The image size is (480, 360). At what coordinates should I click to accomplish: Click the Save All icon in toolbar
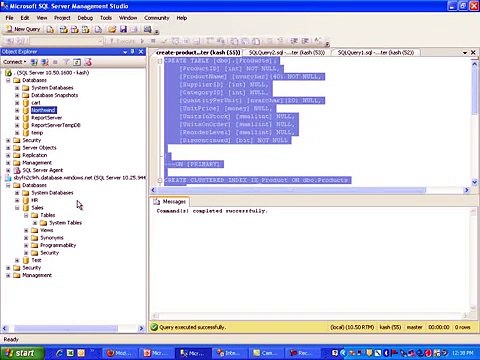coord(134,29)
